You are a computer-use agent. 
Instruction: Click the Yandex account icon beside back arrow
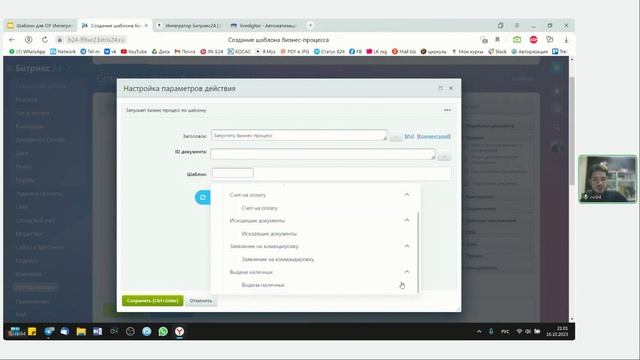pos(29,40)
